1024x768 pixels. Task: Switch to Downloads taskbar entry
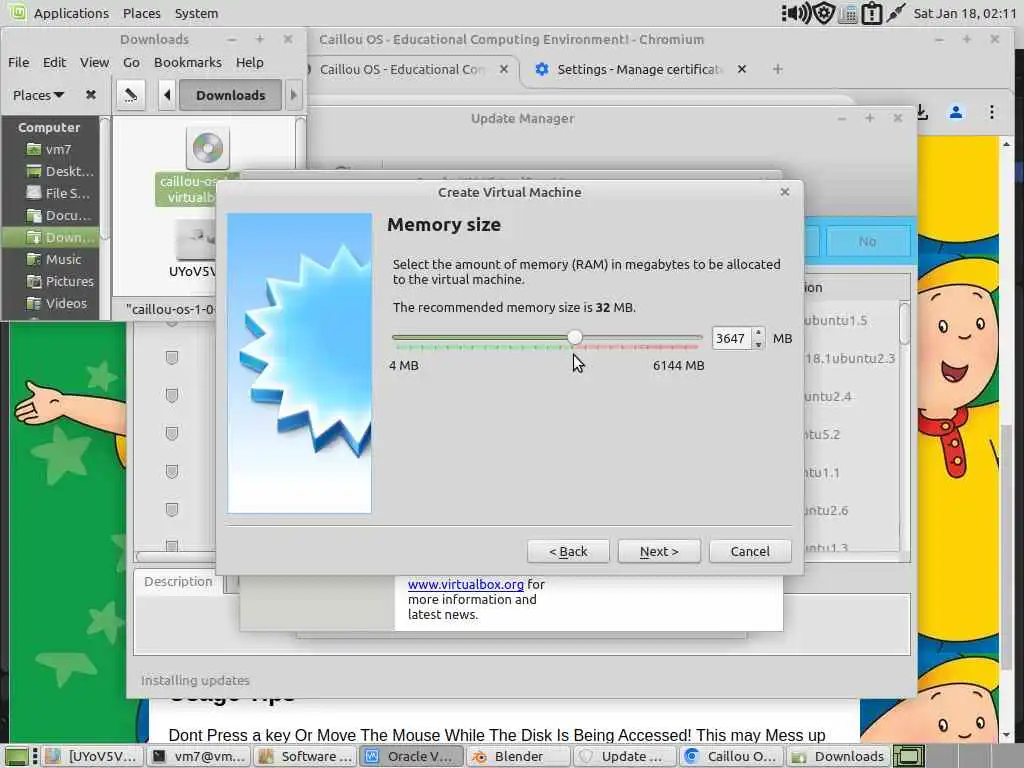click(x=838, y=756)
